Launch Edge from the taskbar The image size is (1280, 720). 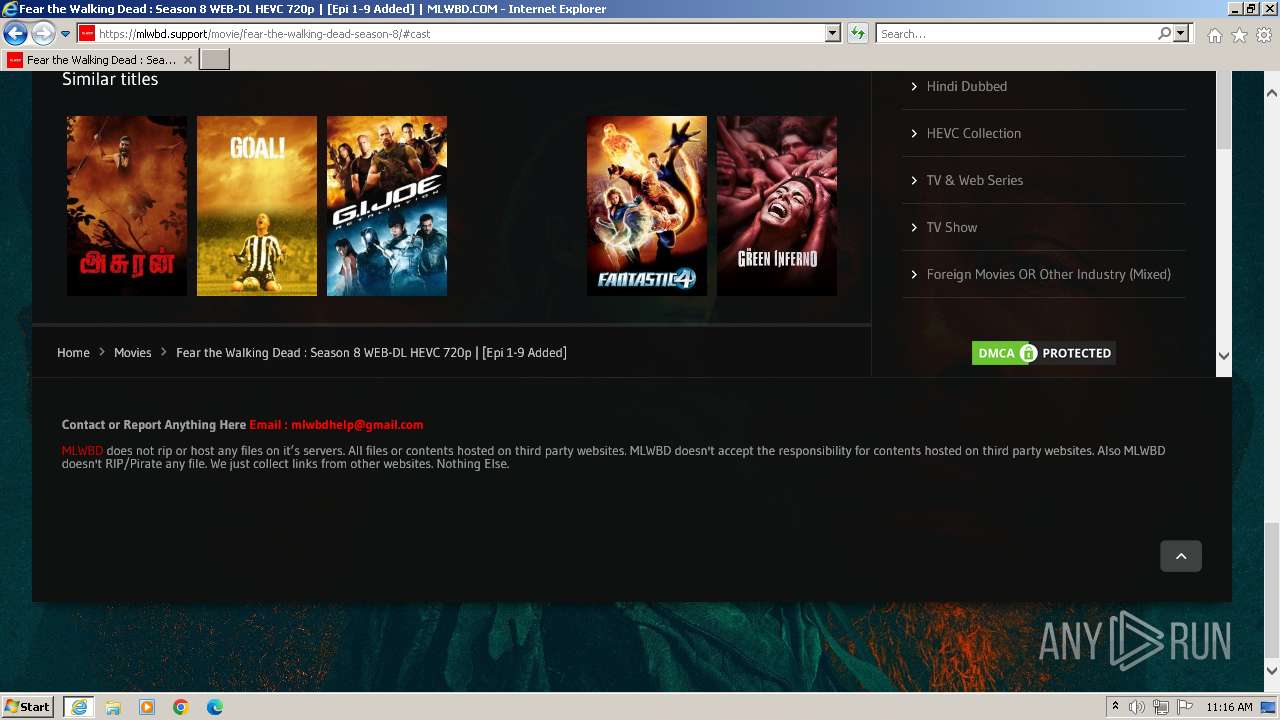(x=215, y=707)
